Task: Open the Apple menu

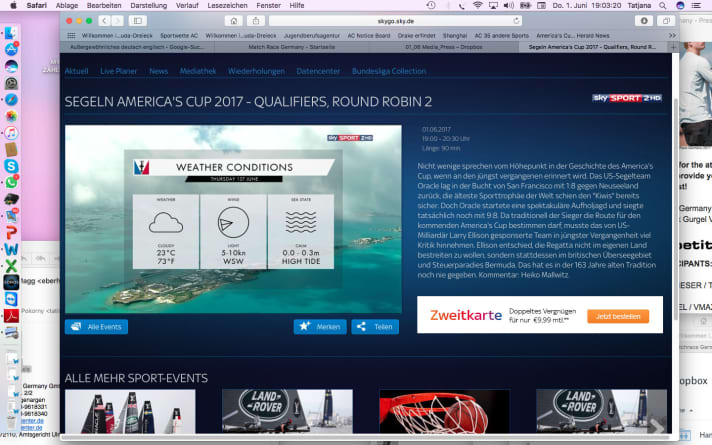Action: [13, 5]
